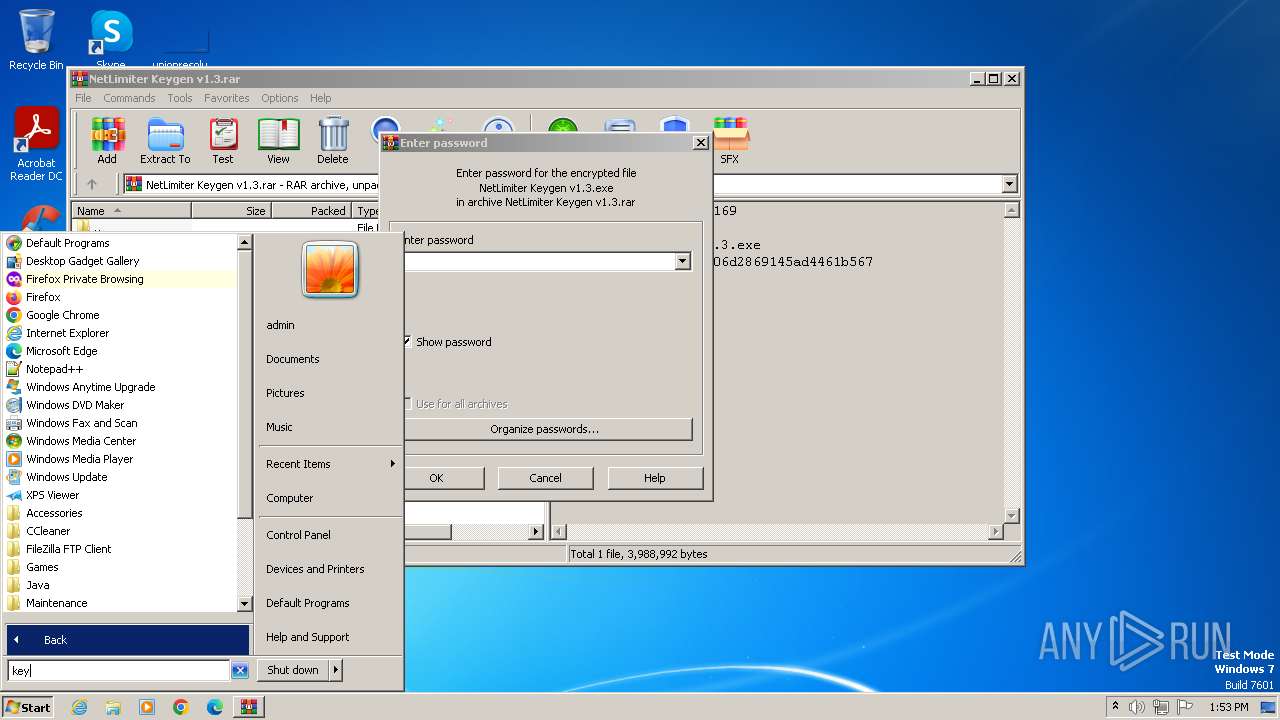Click the Packed column header in WinRAR

click(x=312, y=211)
